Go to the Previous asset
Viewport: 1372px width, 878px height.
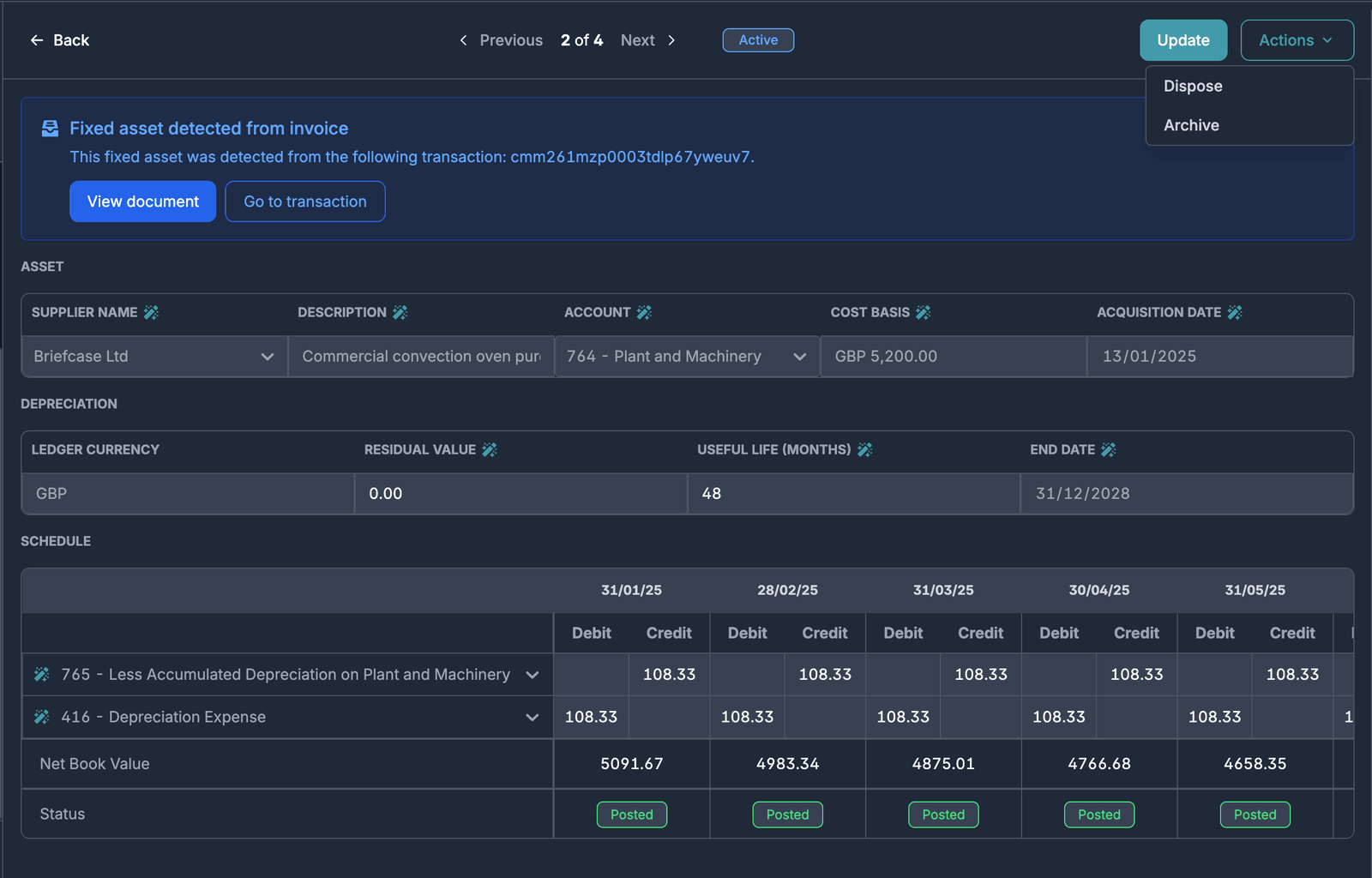click(502, 40)
